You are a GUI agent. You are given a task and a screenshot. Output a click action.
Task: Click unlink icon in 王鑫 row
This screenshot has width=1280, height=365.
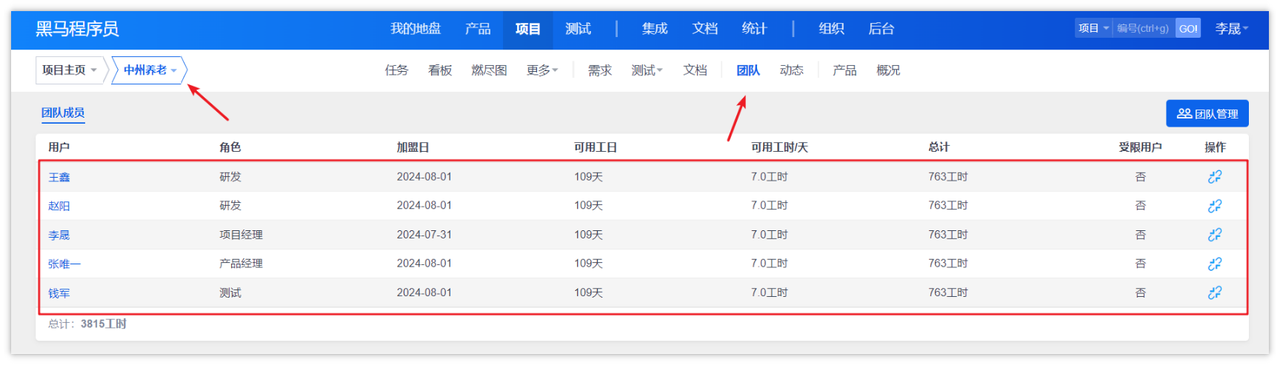[x=1215, y=177]
